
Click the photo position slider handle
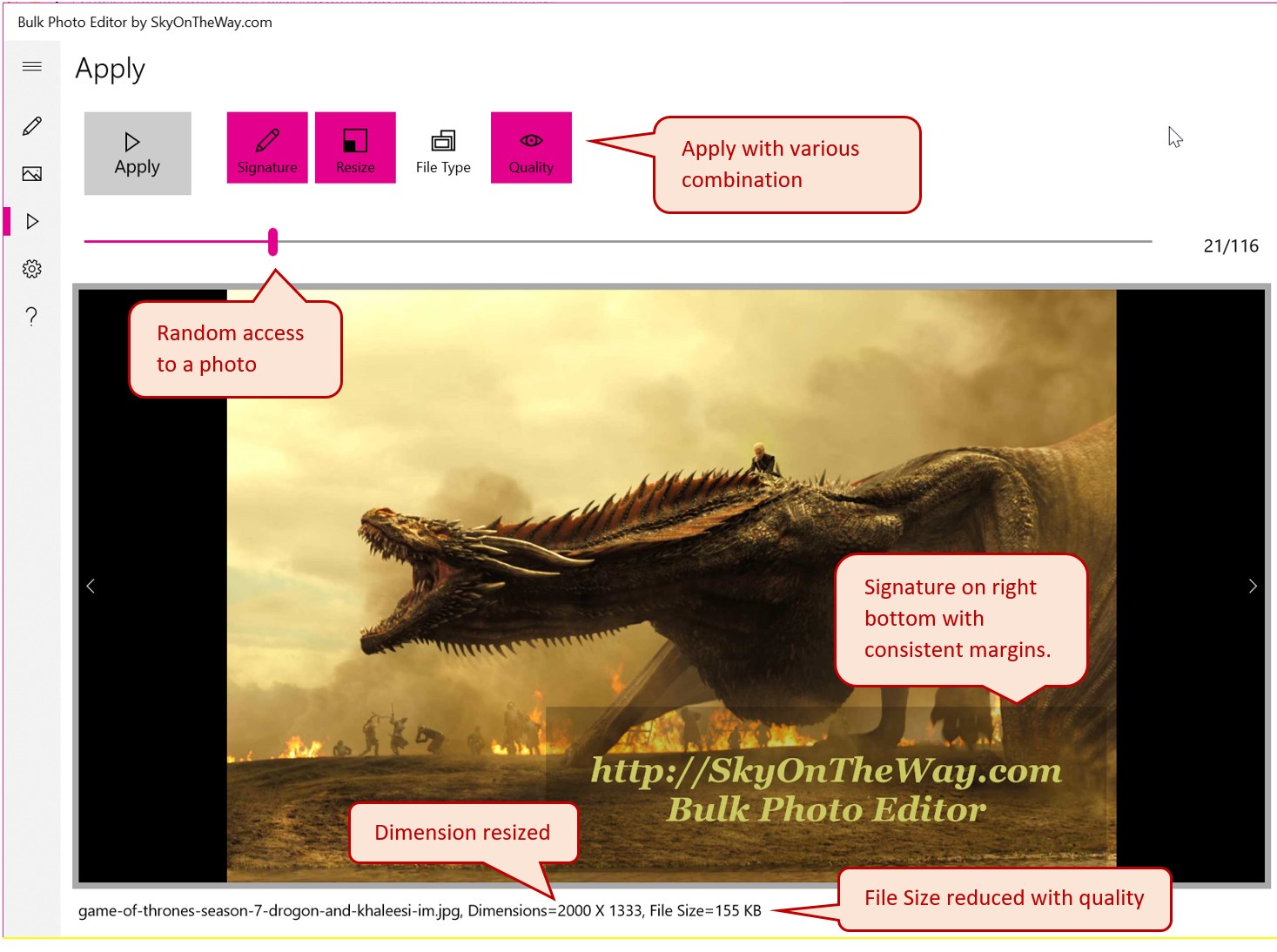[x=273, y=242]
